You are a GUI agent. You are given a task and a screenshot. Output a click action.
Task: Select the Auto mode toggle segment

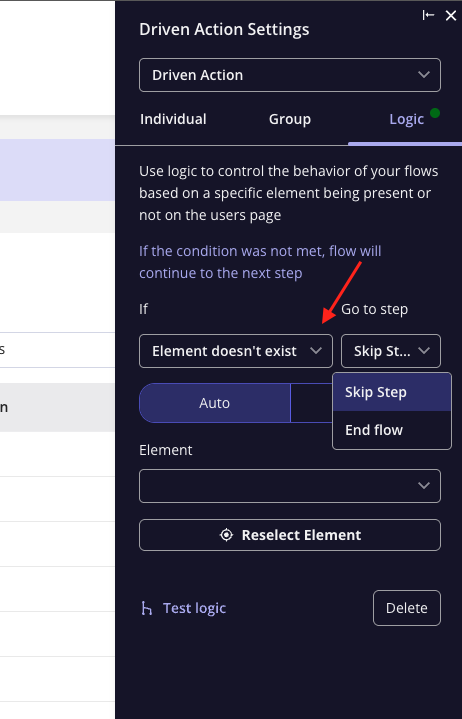pos(214,403)
